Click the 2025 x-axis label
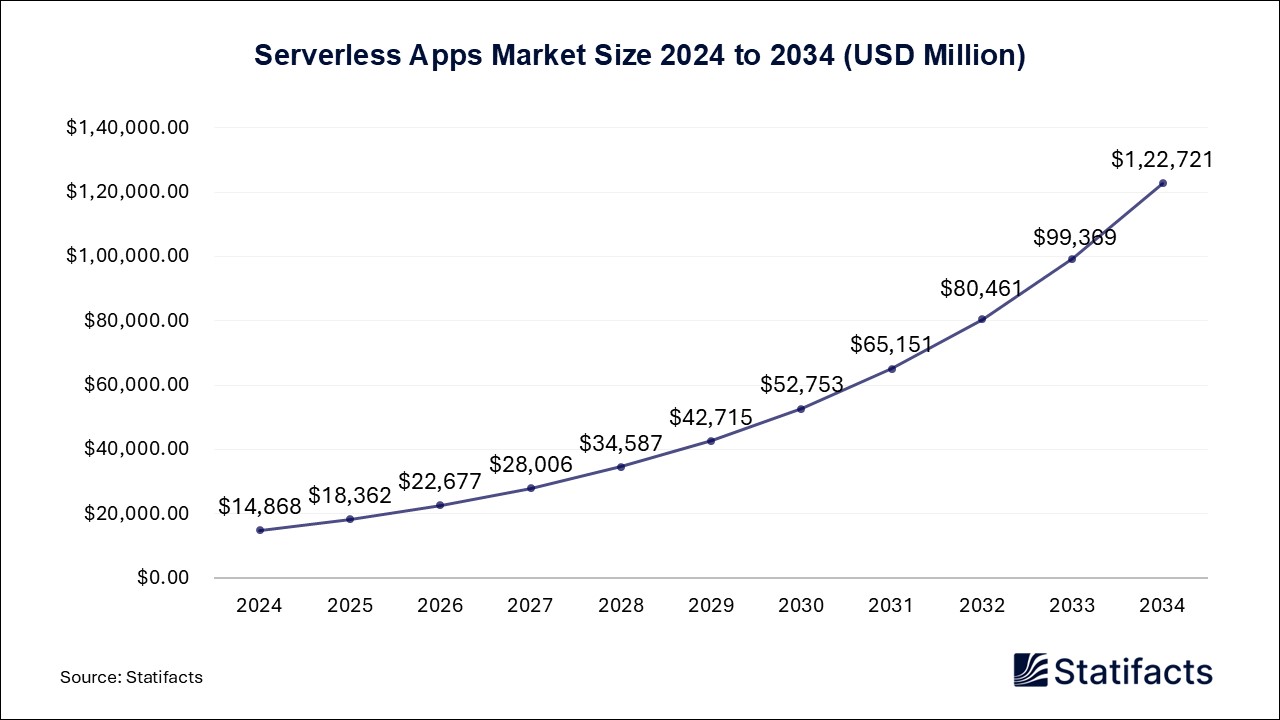1280x720 pixels. click(x=350, y=606)
